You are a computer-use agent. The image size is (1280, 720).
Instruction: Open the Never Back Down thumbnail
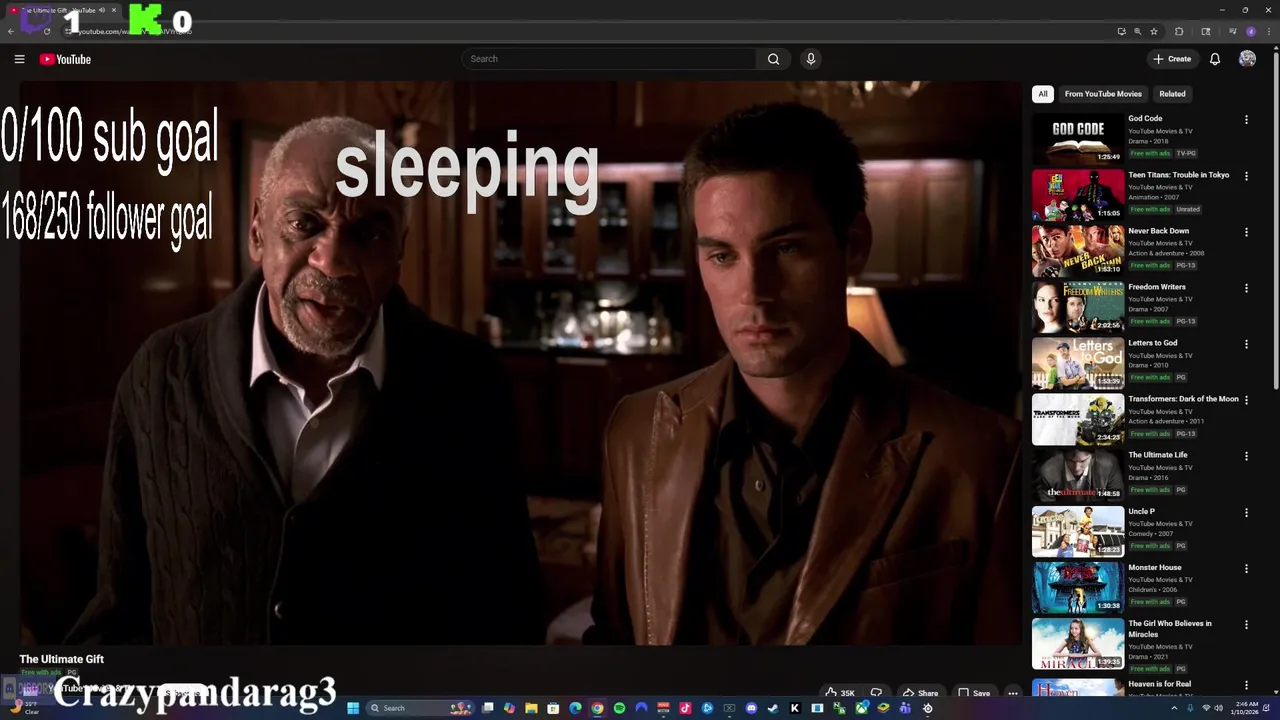(1078, 250)
